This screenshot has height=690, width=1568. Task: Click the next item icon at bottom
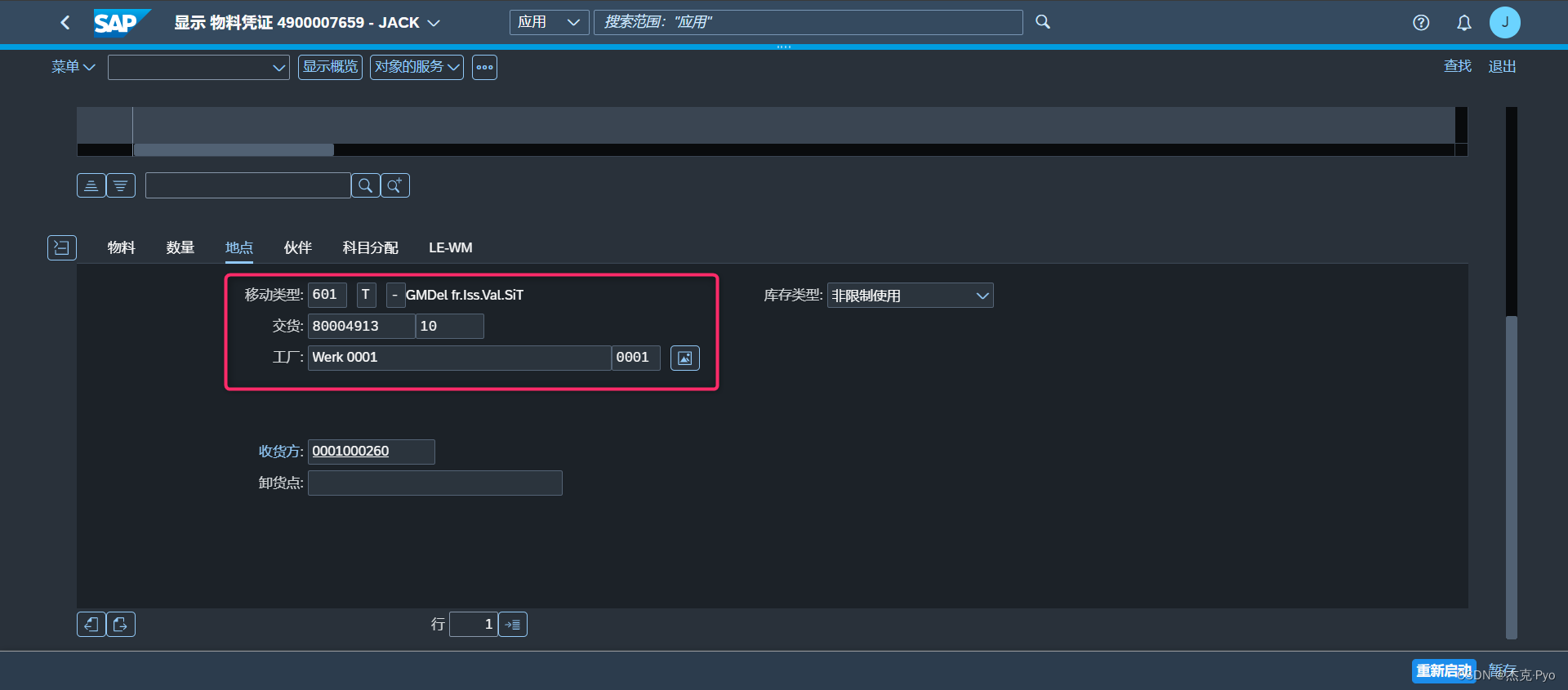coord(121,624)
